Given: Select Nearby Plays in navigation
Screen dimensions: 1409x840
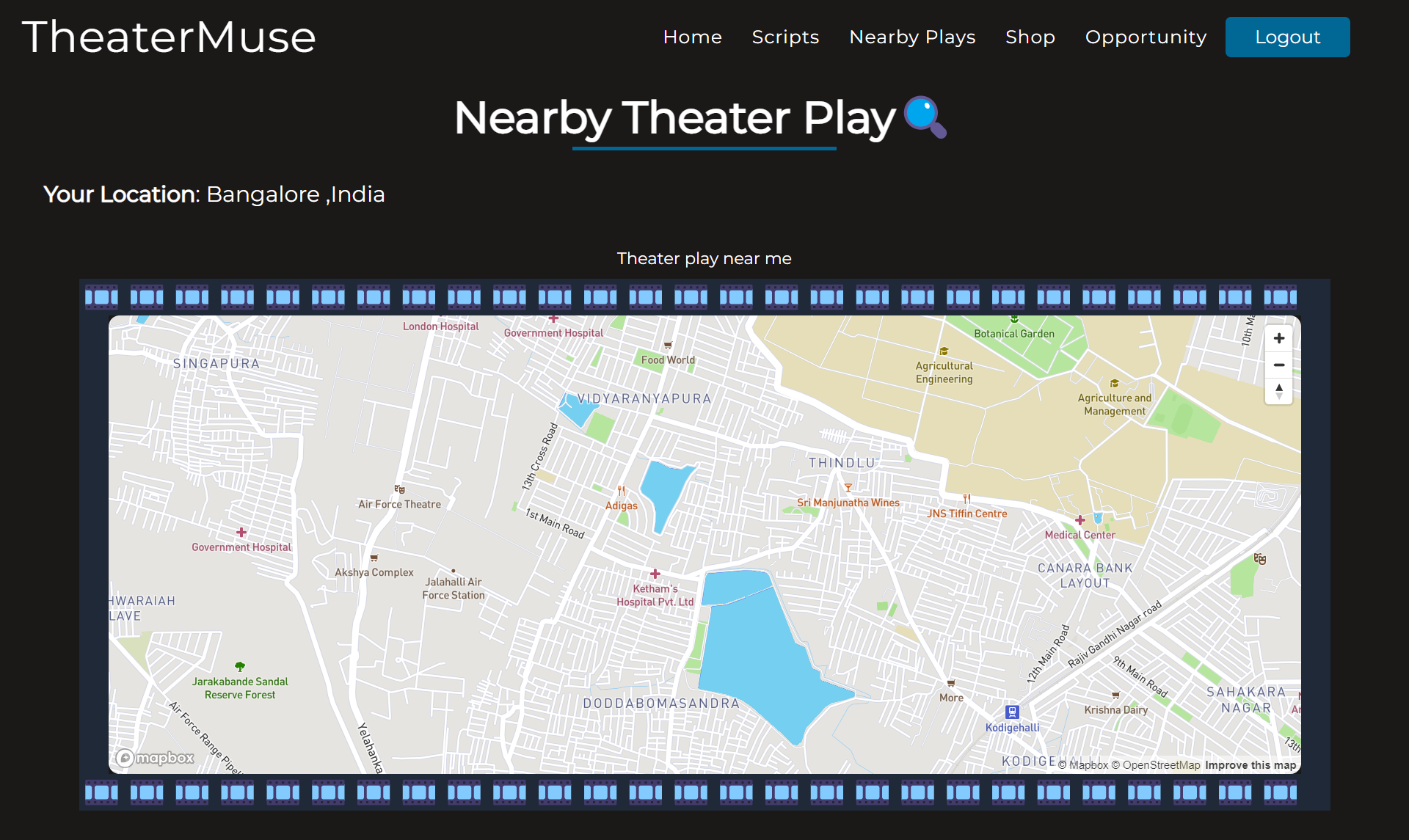Looking at the screenshot, I should coord(912,37).
